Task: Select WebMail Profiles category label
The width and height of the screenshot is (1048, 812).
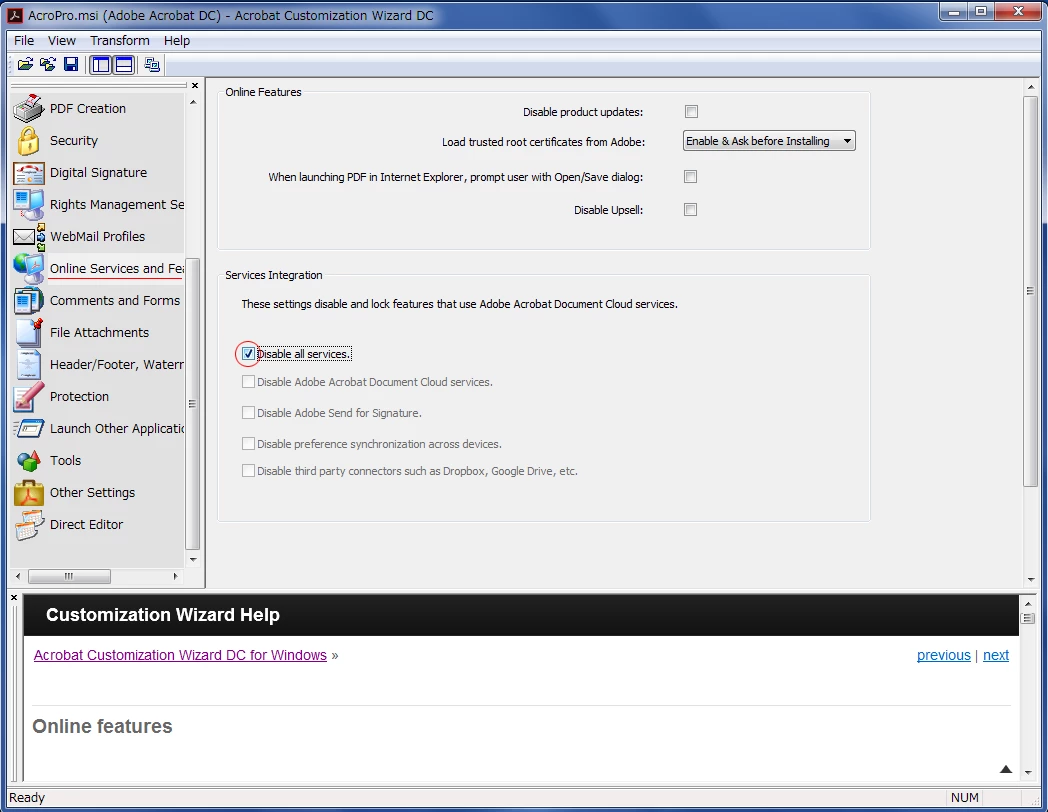Action: click(x=98, y=237)
